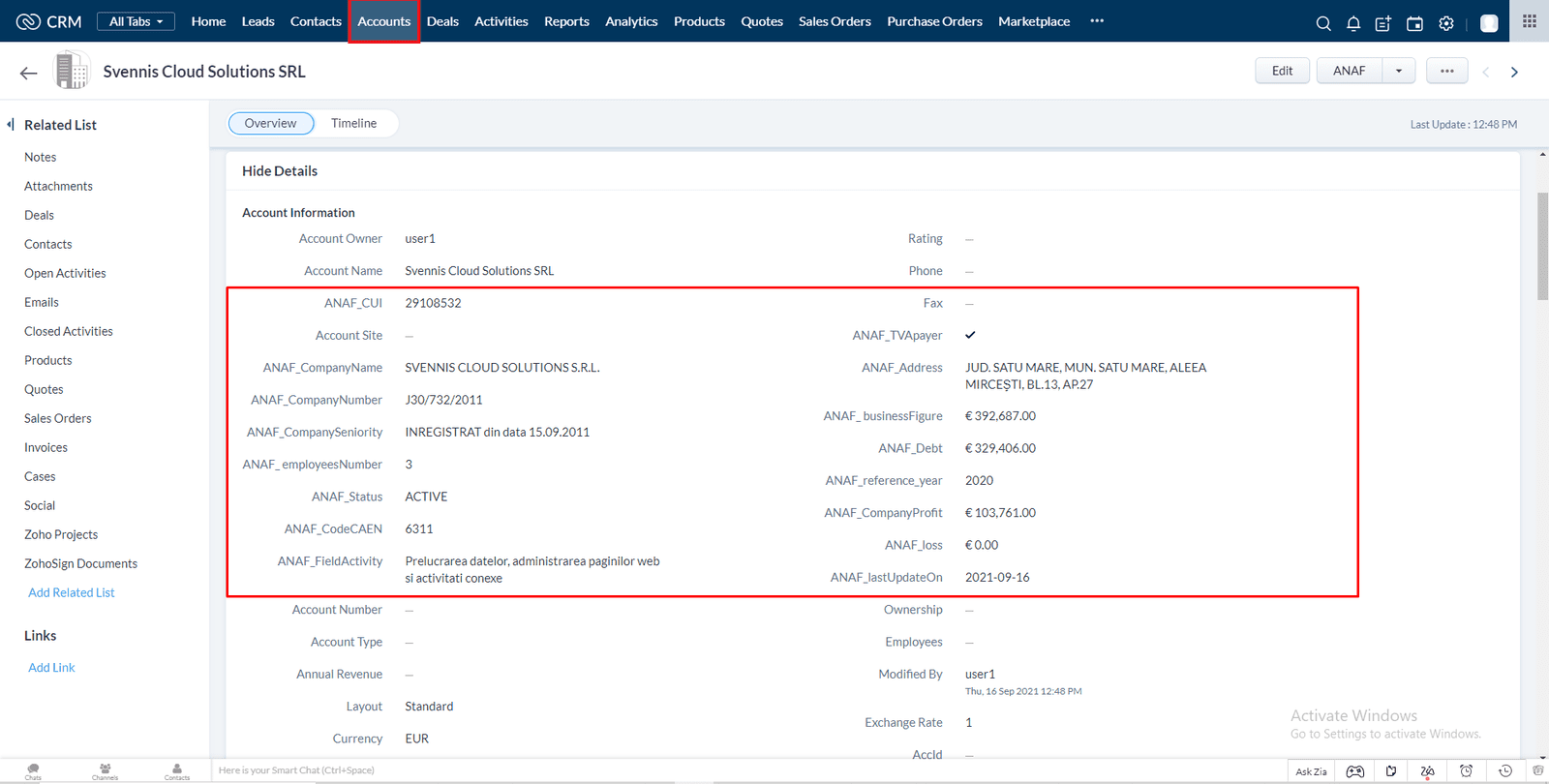Open Chats in the bottom bar
This screenshot has height=784, width=1549.
click(x=33, y=771)
